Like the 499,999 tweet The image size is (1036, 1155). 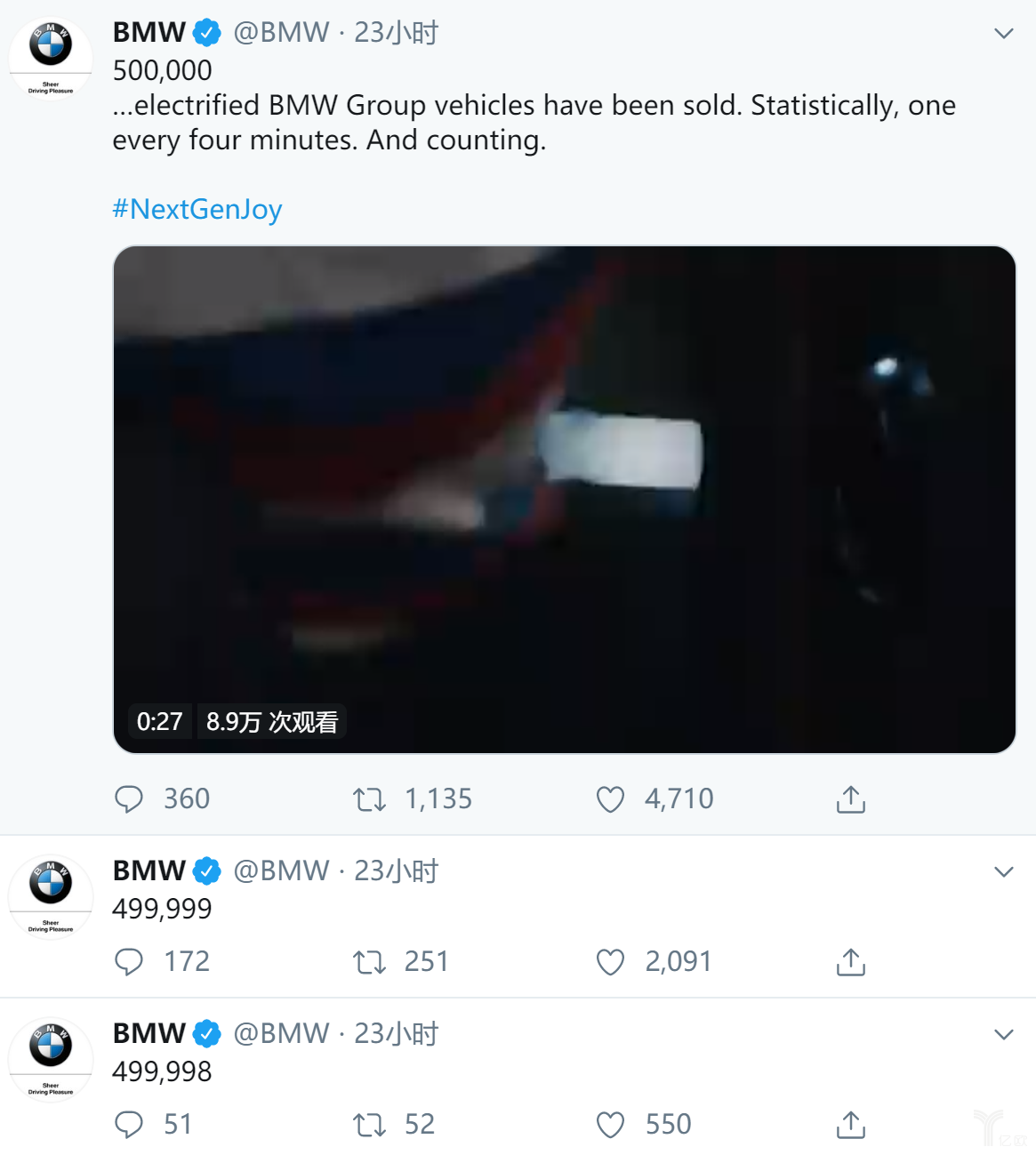(610, 962)
